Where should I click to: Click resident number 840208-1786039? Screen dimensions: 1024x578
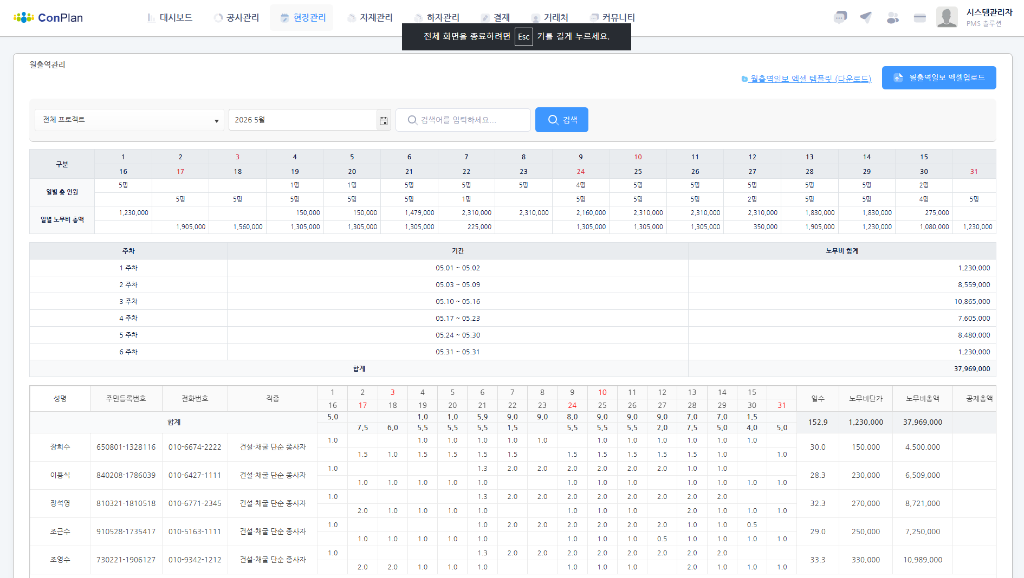coord(126,475)
